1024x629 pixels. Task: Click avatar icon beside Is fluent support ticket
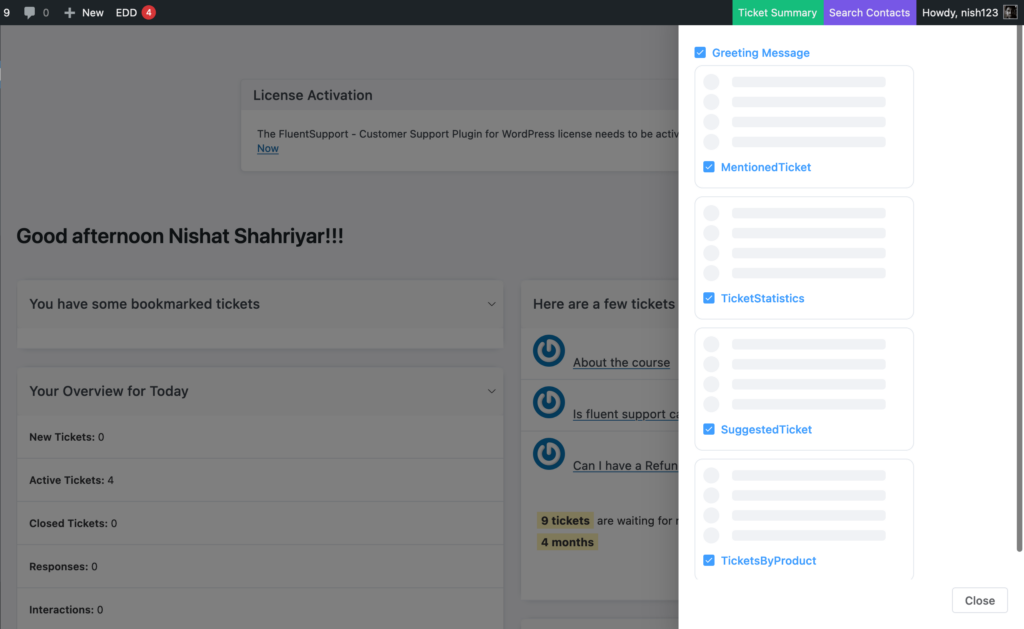point(549,402)
